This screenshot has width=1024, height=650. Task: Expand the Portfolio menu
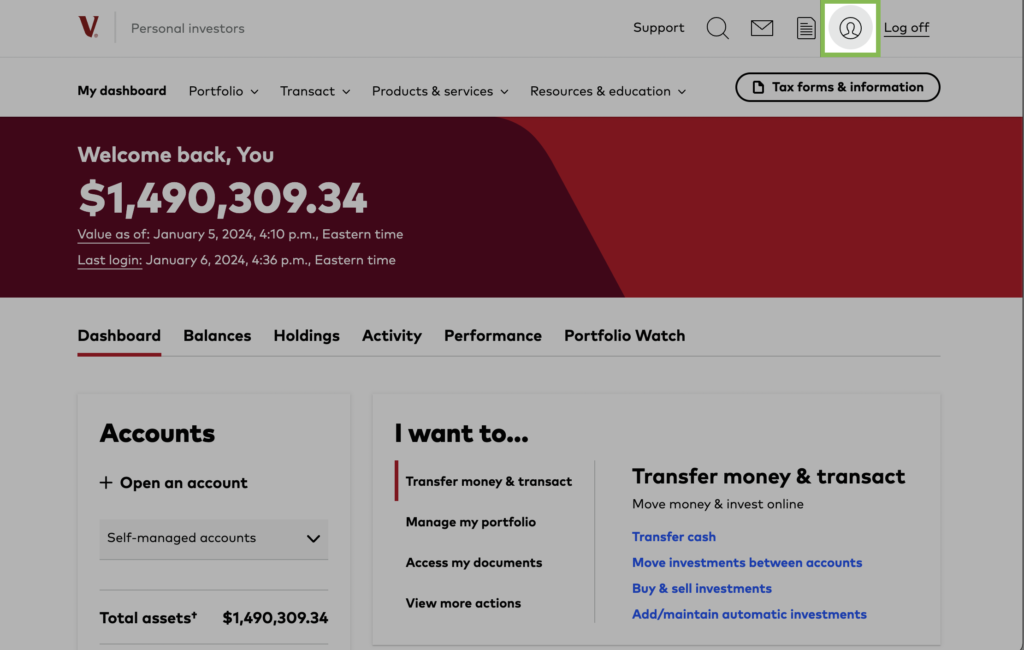click(x=223, y=91)
